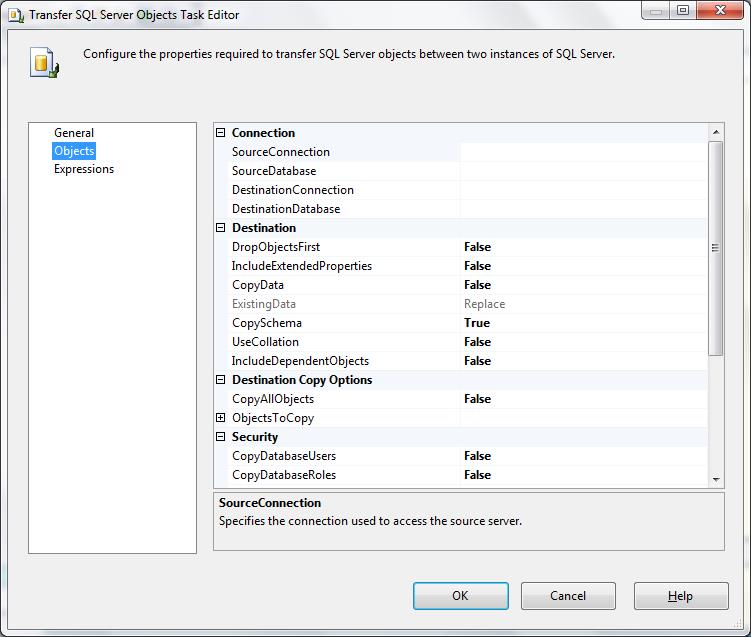751x637 pixels.
Task: Click the Cancel button
Action: click(x=568, y=596)
